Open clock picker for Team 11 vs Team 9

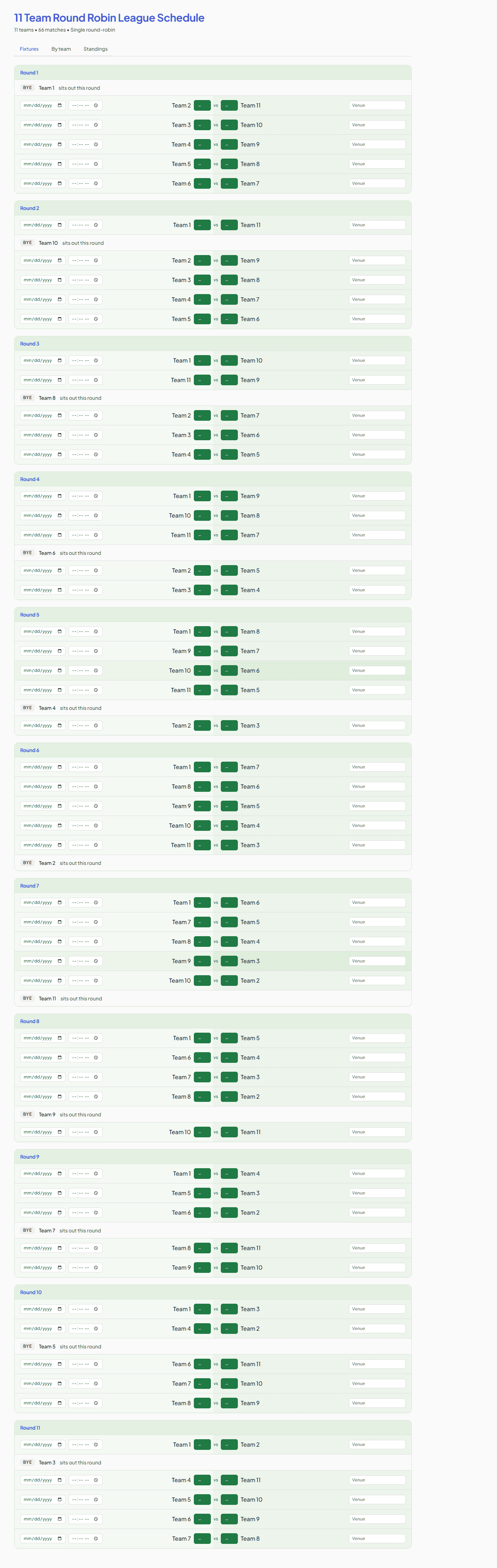(95, 380)
